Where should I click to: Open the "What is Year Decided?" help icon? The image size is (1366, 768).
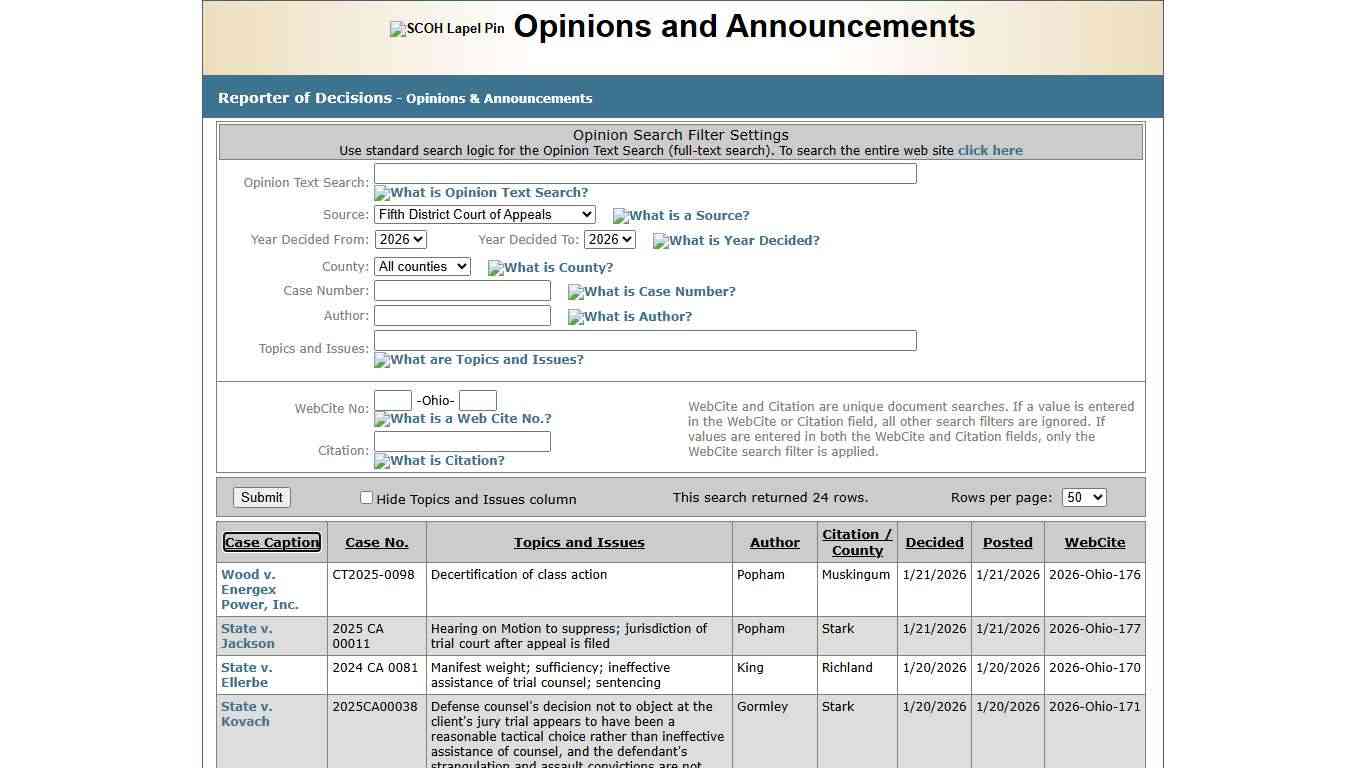click(736, 240)
